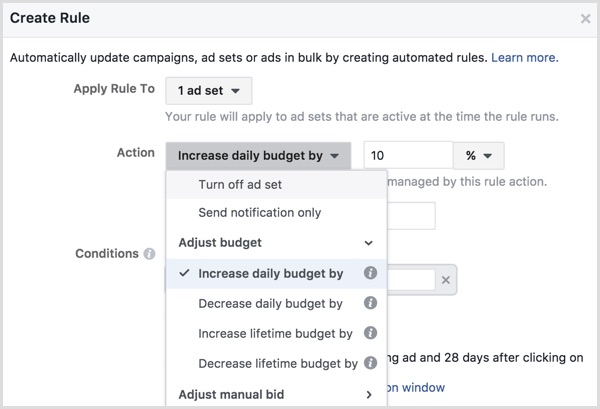Open the Action dropdown button
The height and width of the screenshot is (409, 600).
click(259, 155)
